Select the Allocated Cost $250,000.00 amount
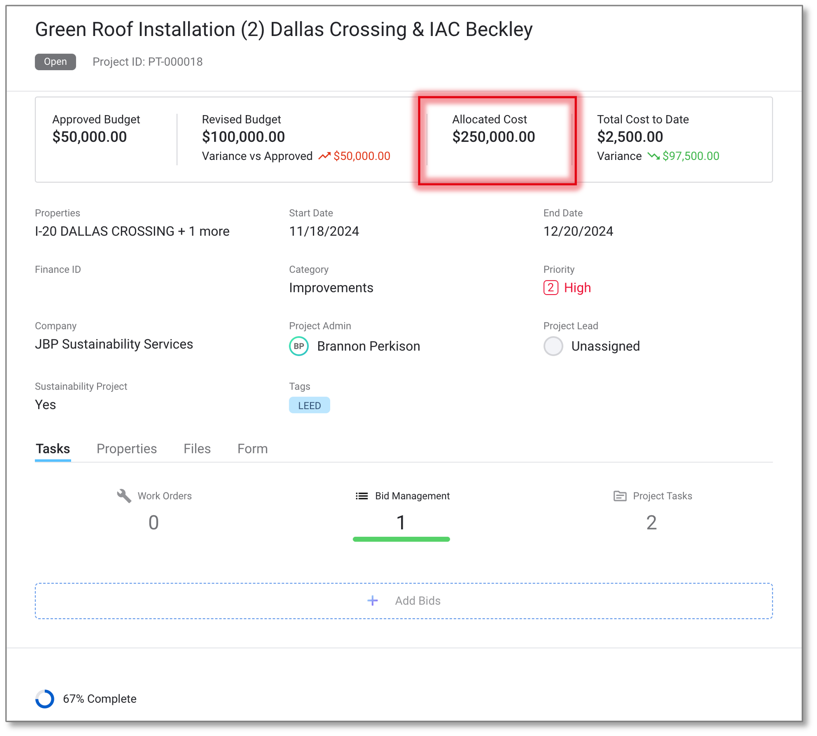 (493, 137)
